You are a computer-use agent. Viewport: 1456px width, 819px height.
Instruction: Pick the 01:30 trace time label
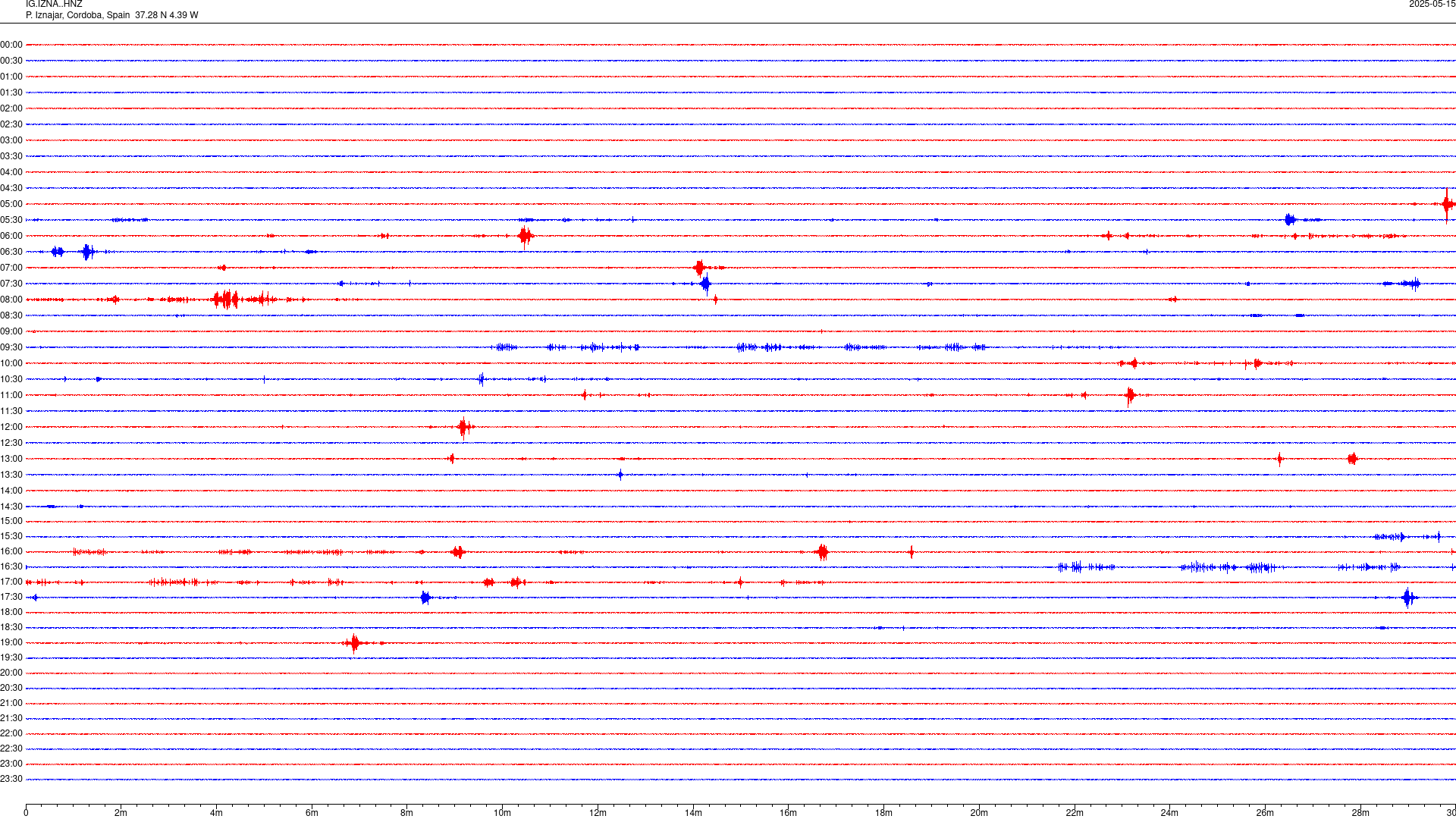pos(11,93)
